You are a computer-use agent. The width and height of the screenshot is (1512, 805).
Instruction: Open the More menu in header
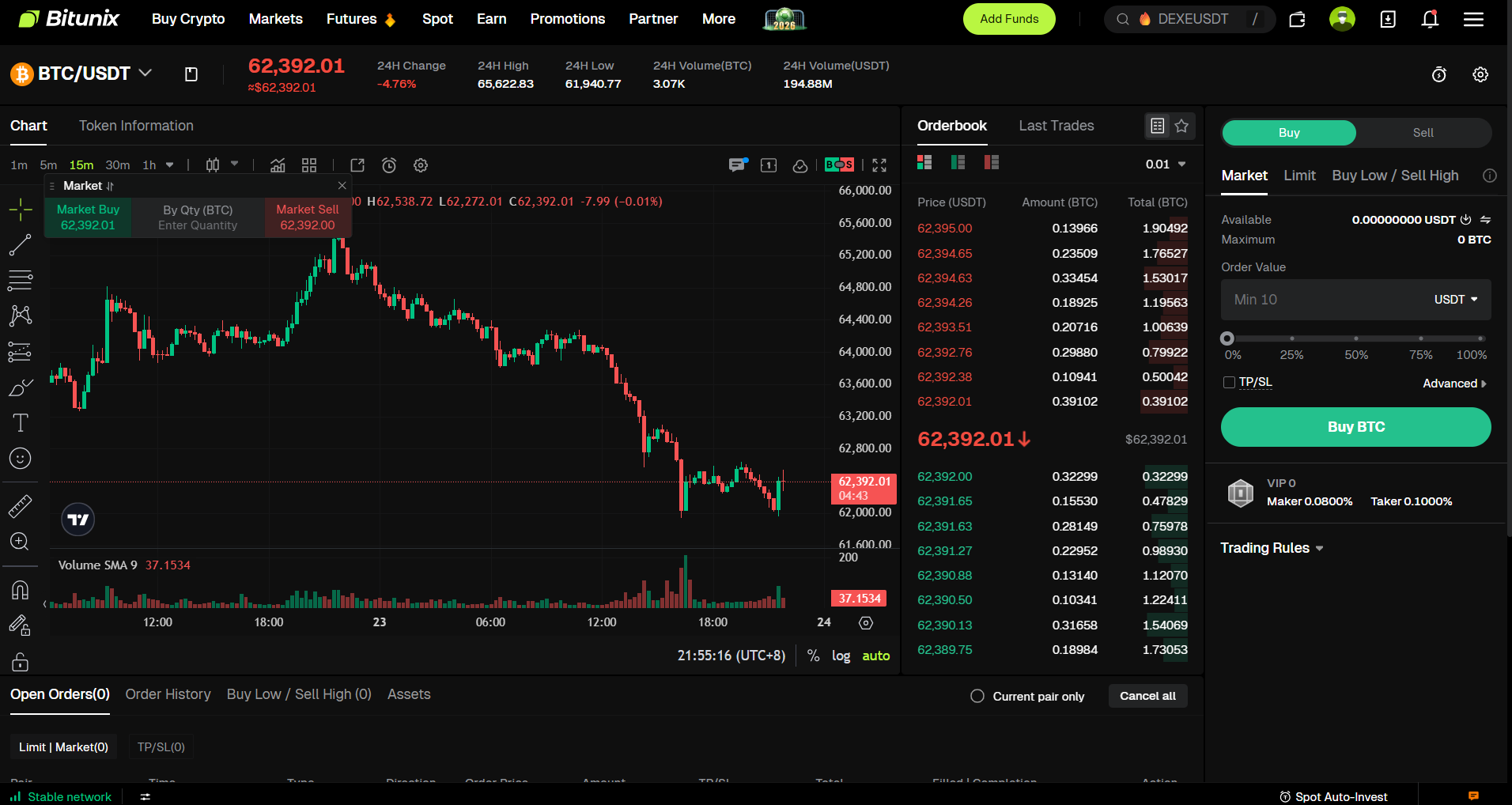coord(719,19)
